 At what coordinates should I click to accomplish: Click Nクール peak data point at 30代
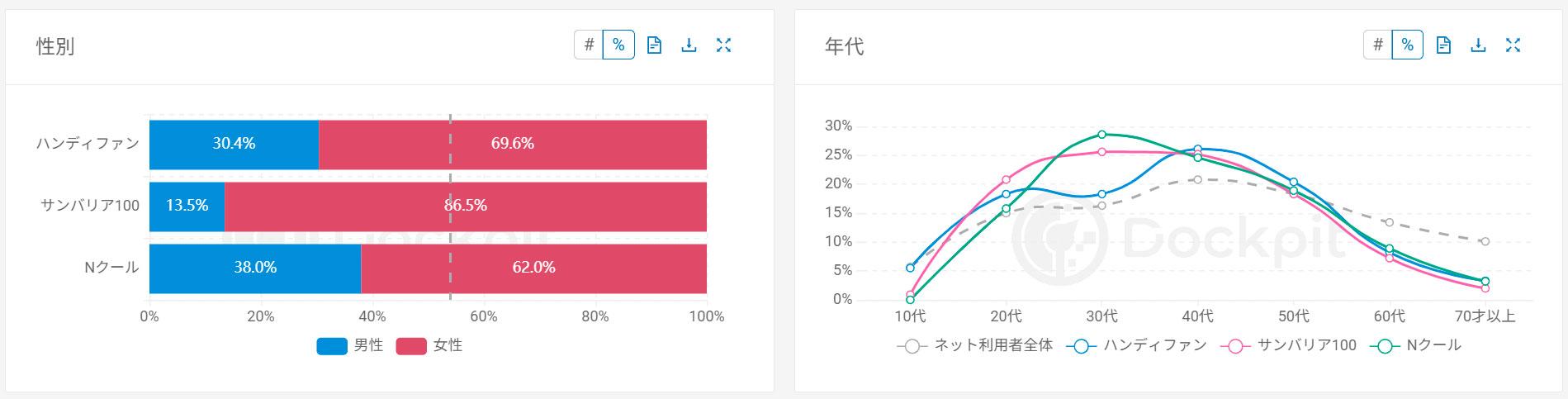tap(1101, 135)
